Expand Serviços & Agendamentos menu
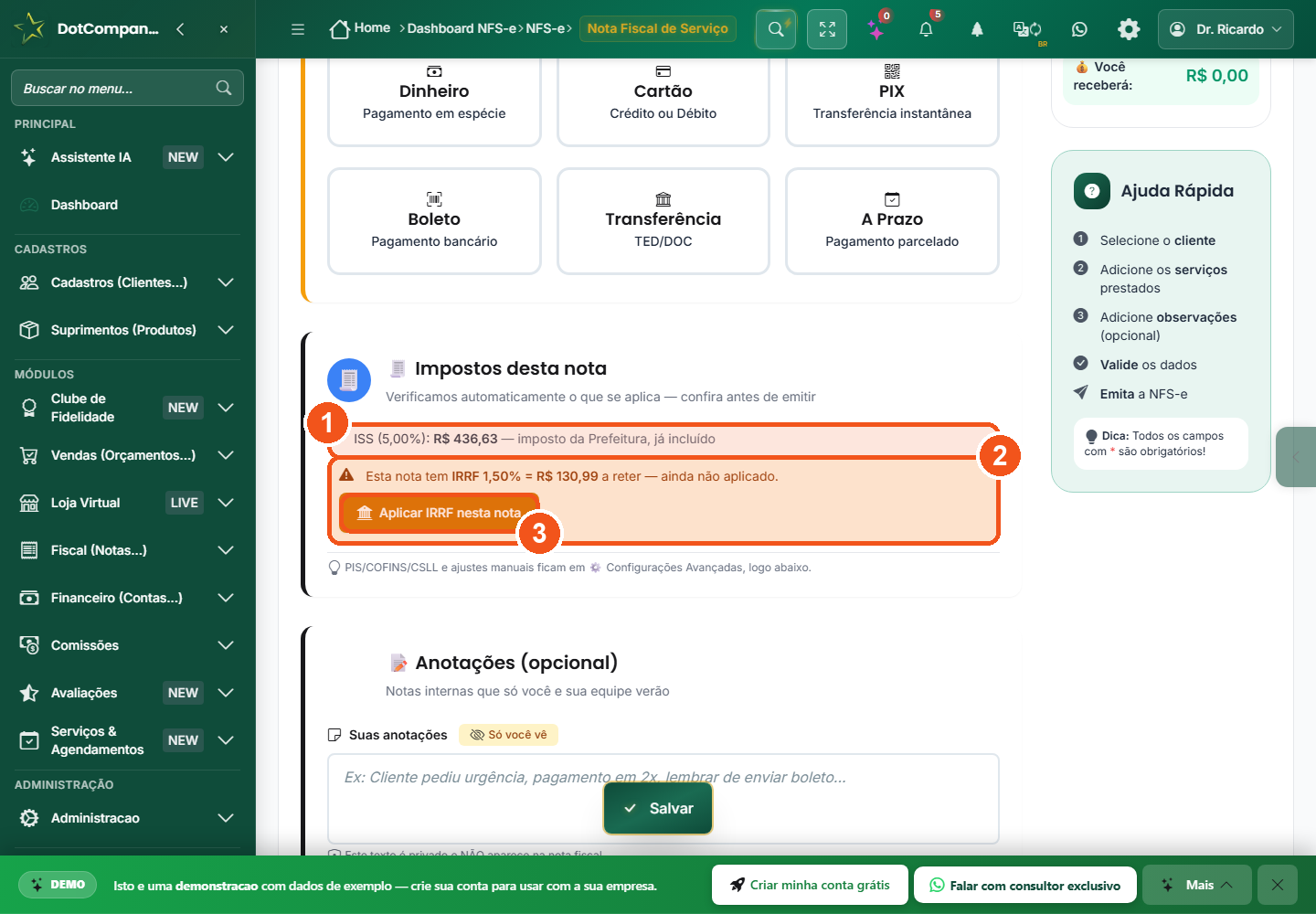Viewport: 1316px width, 914px height. pos(226,740)
